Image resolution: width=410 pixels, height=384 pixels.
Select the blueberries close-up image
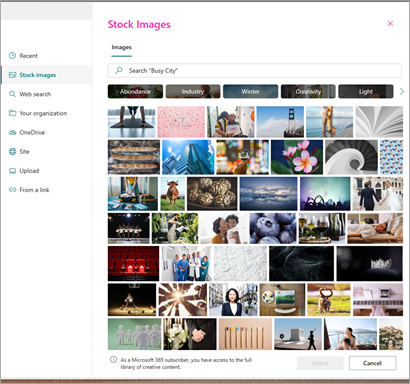tap(273, 228)
